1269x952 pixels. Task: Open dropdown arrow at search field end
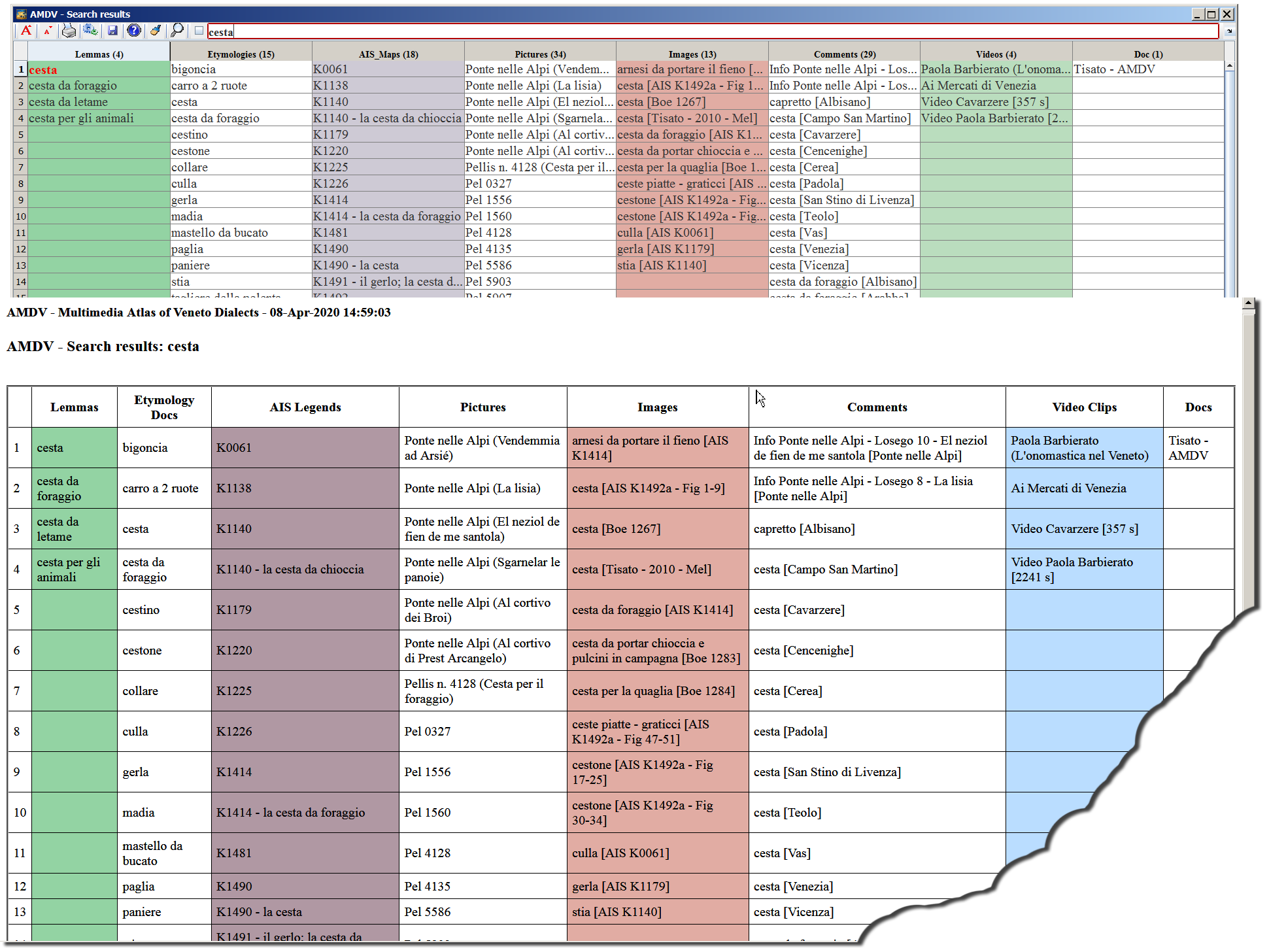(1228, 31)
